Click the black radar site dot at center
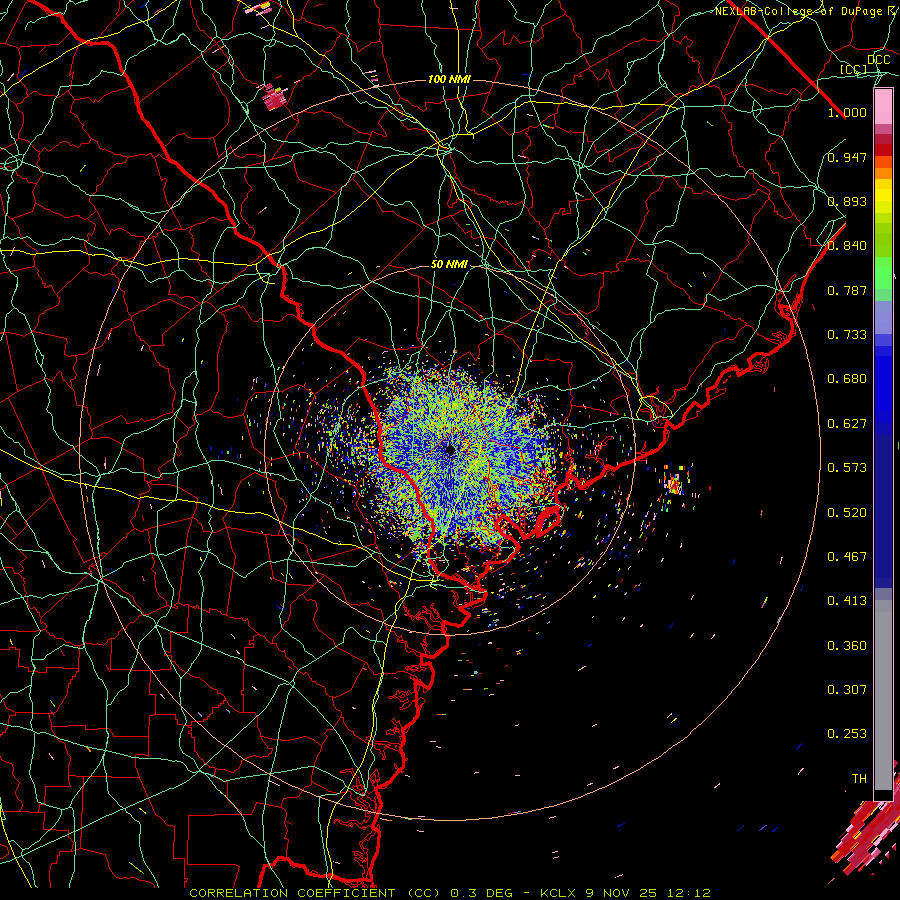 click(x=450, y=450)
